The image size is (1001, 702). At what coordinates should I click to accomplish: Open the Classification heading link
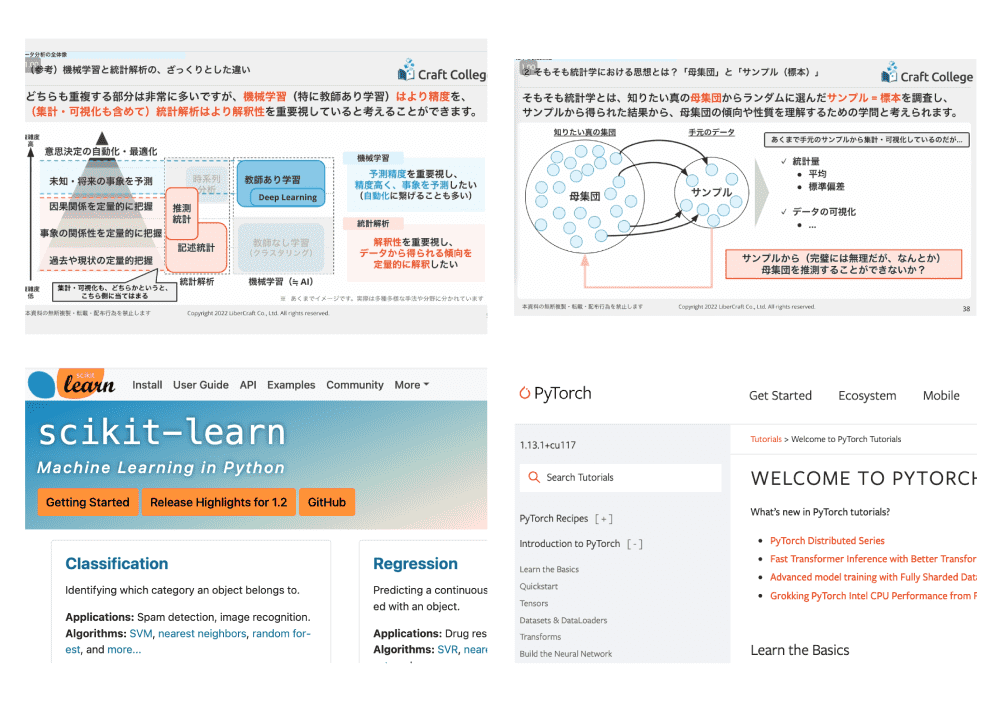(x=117, y=564)
